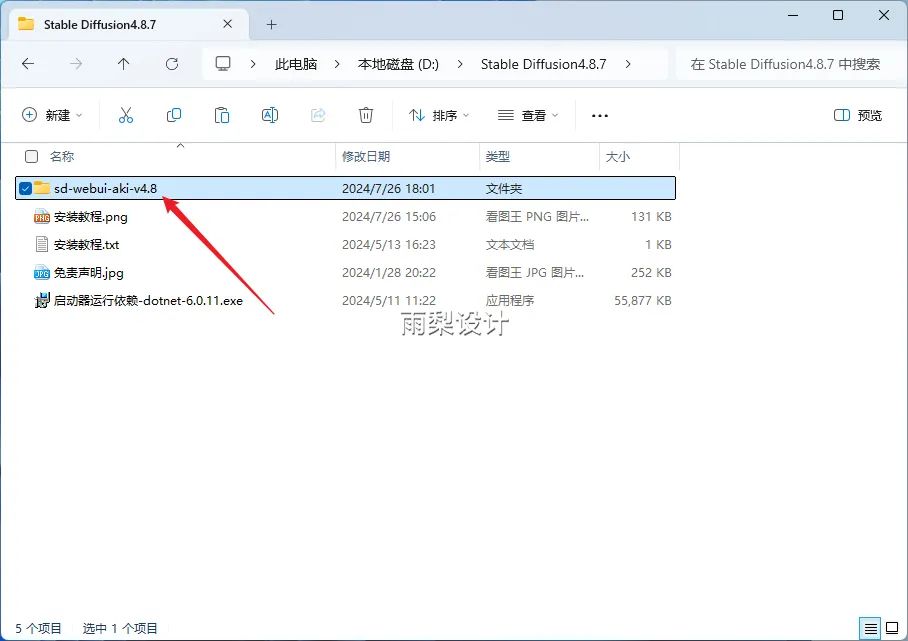Expand chevron after 本地磁盘 (D:)
Screen dimensions: 908x641
tap(460, 64)
